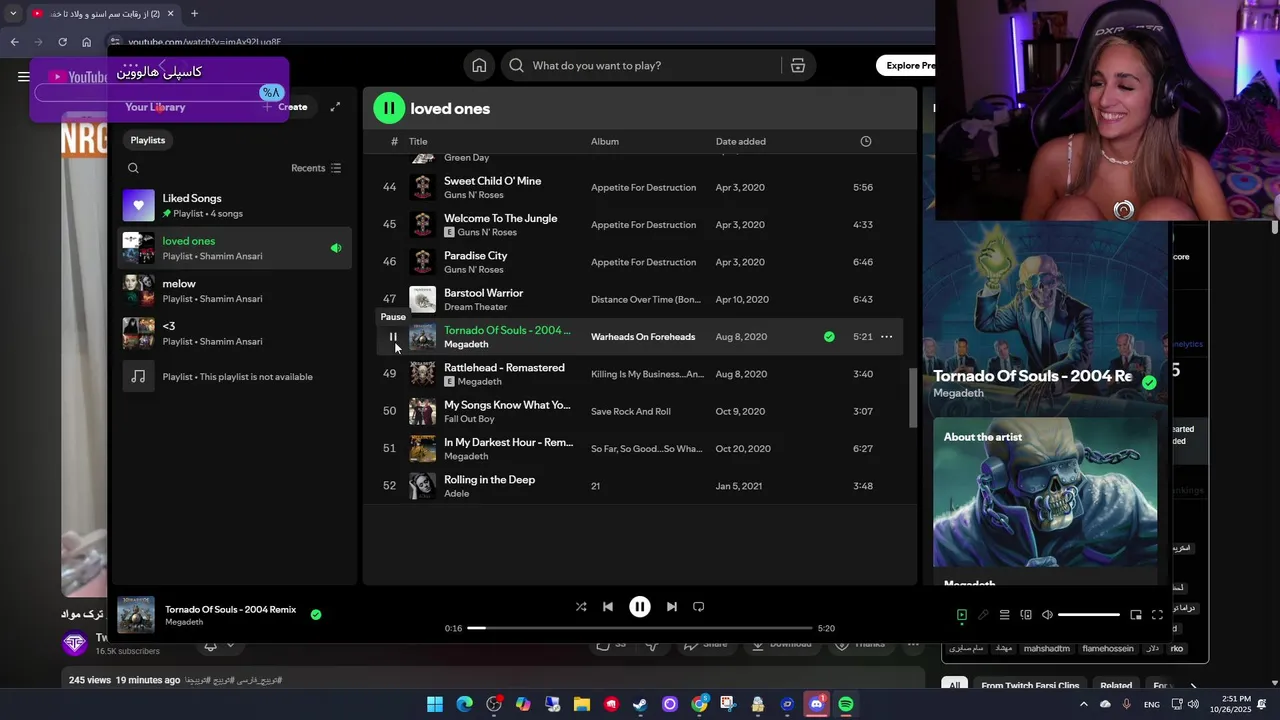Sort by the duration clock icon column
This screenshot has width=1280, height=720.
pos(866,141)
